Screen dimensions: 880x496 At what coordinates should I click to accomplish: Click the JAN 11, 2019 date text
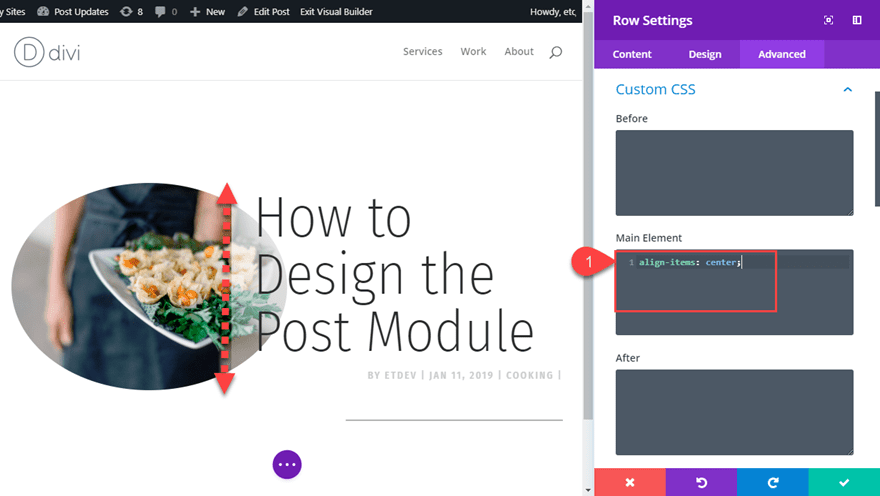[461, 375]
